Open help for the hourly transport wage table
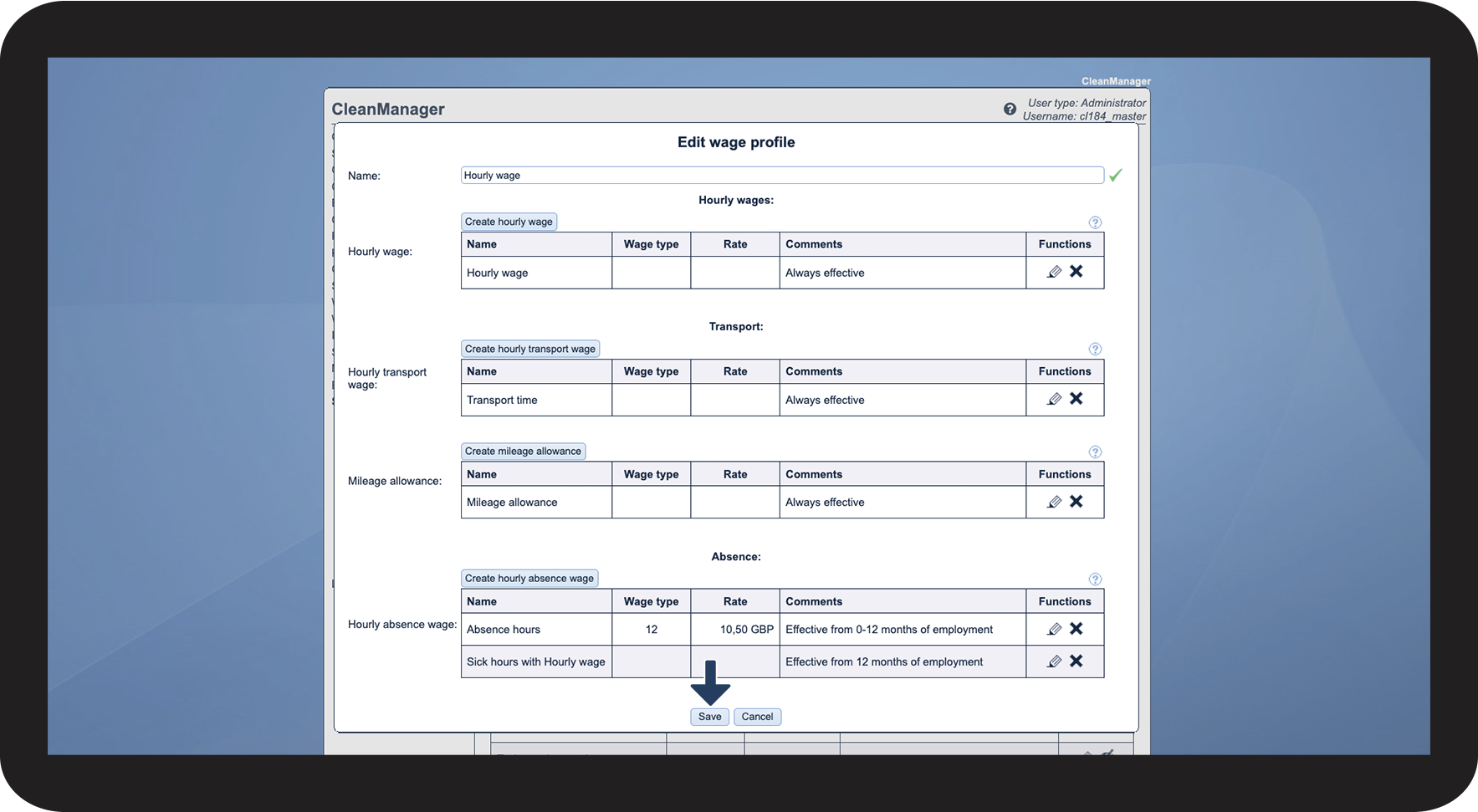This screenshot has height=812, width=1478. tap(1095, 349)
